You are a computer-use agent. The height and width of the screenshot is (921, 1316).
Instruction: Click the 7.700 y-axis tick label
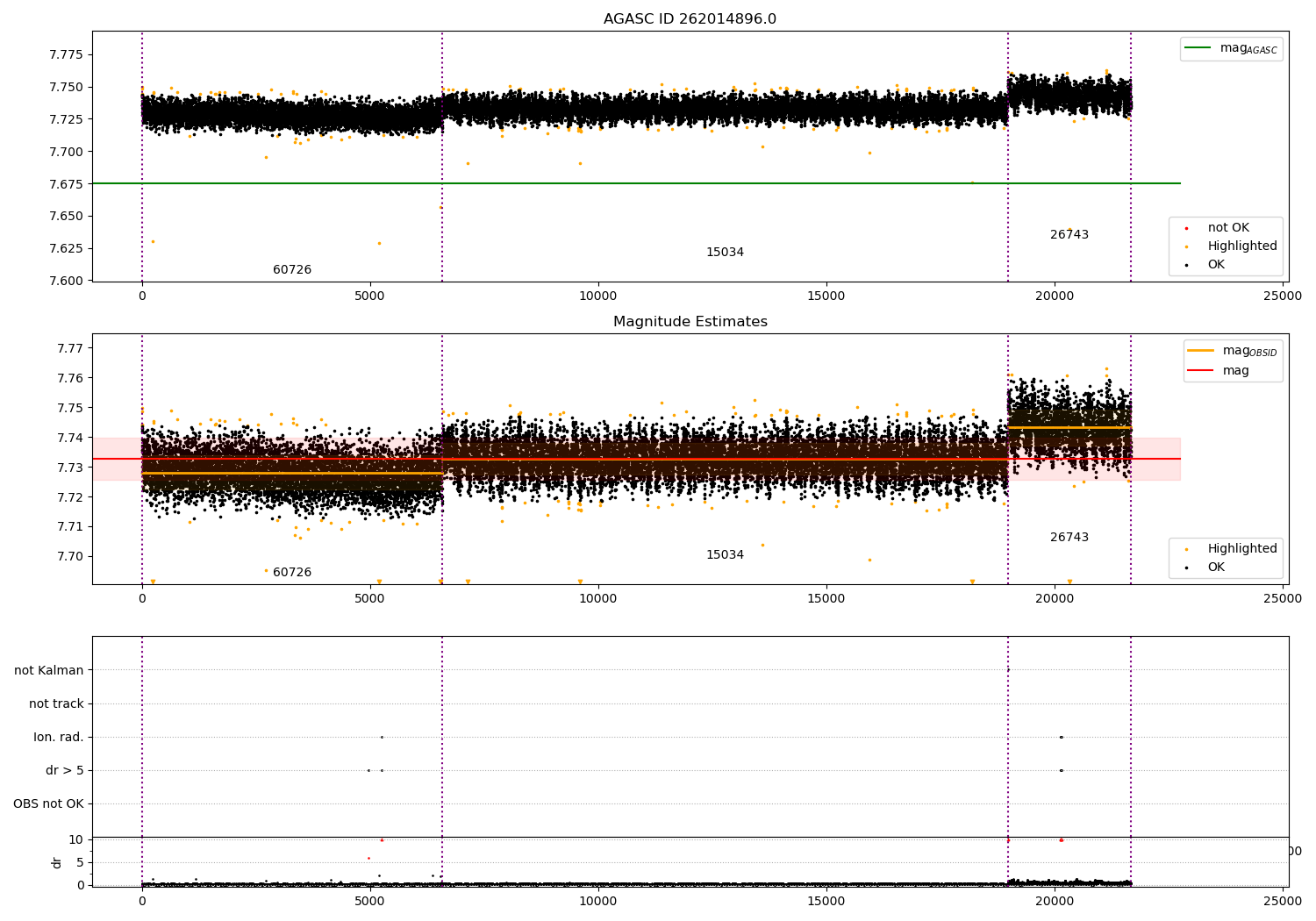pyautogui.click(x=67, y=152)
